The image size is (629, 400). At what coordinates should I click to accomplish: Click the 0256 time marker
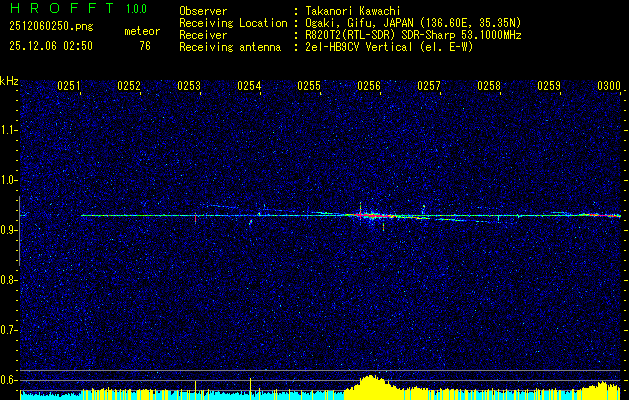click(x=369, y=86)
